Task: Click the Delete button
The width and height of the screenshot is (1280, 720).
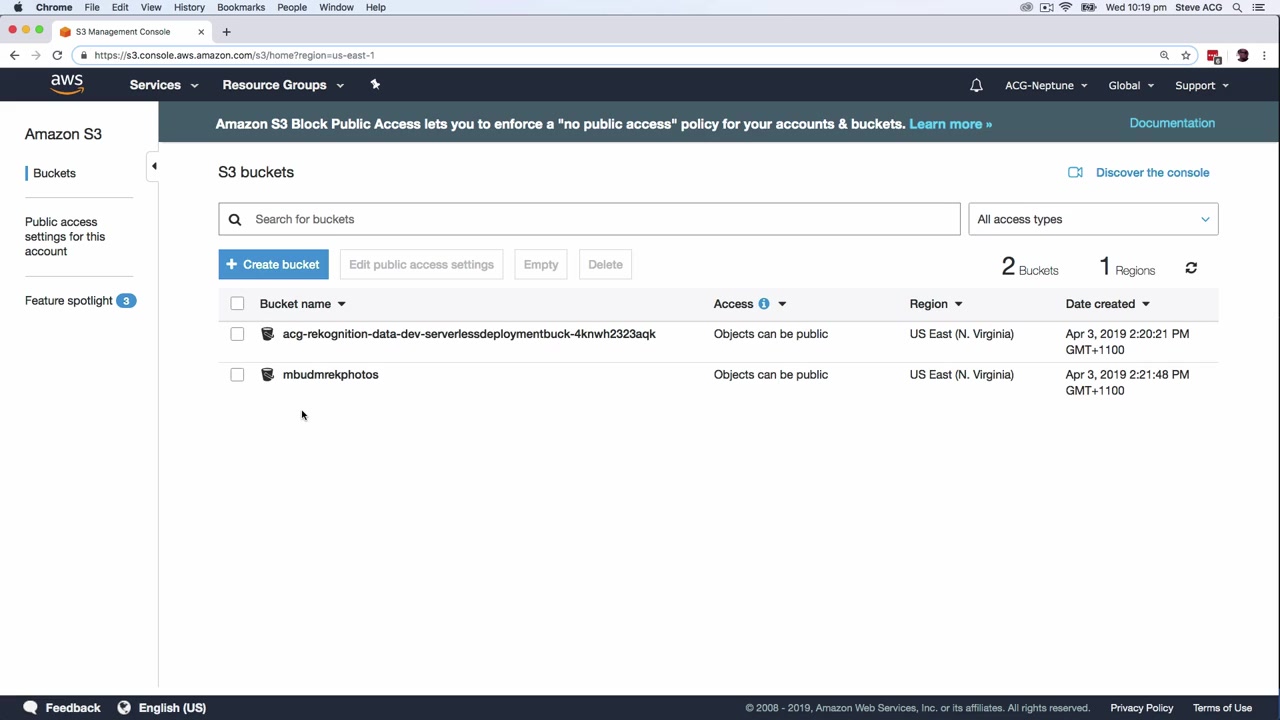Action: click(x=605, y=264)
